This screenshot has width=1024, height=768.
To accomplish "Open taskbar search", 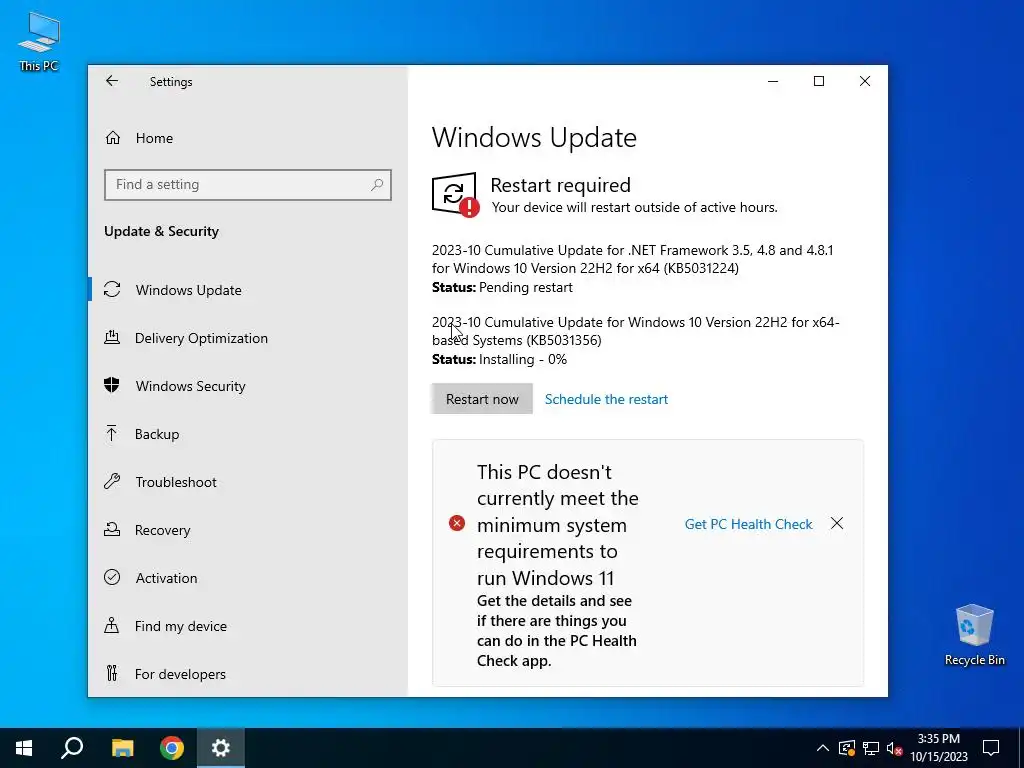I will pos(72,748).
